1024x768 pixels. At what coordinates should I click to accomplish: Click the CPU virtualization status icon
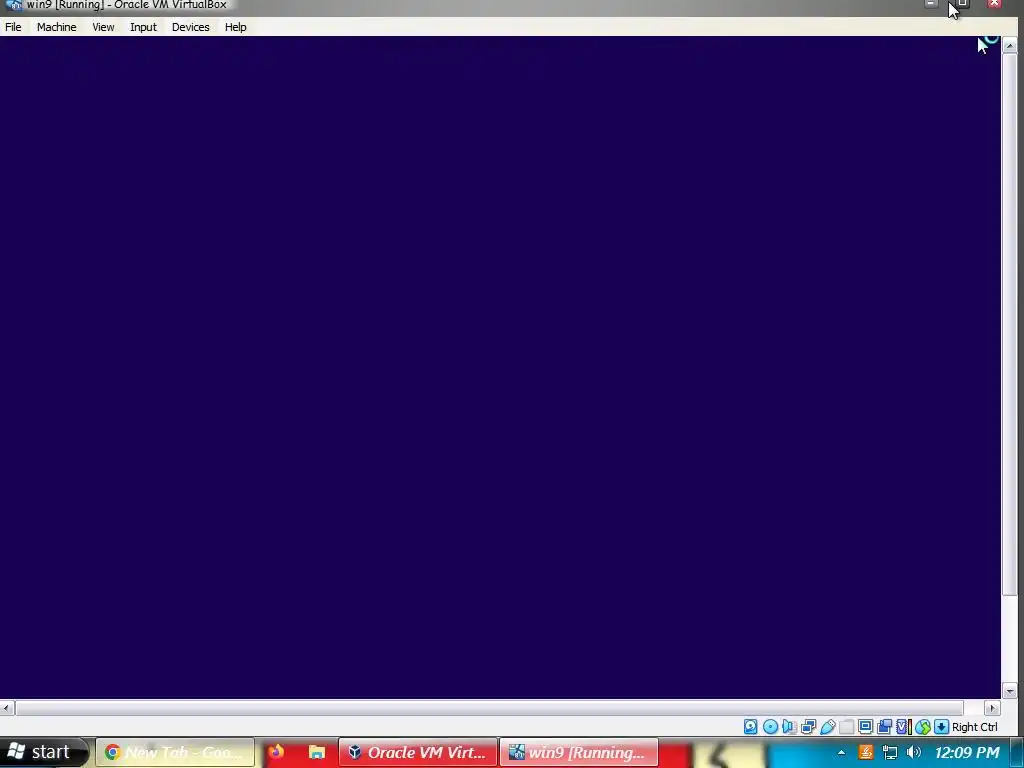coord(904,727)
